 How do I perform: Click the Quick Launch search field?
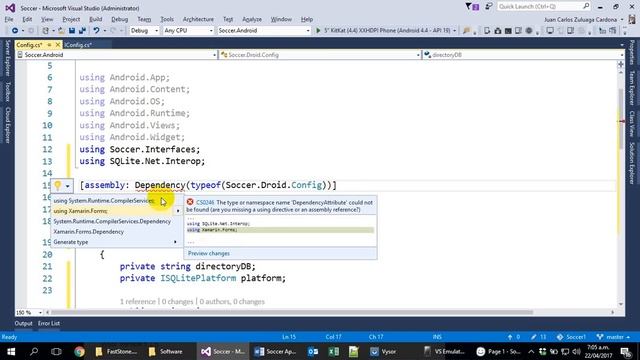(544, 7)
